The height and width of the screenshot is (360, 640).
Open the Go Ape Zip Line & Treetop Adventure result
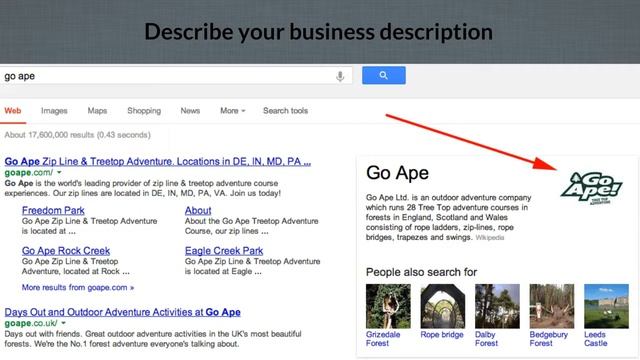click(158, 162)
